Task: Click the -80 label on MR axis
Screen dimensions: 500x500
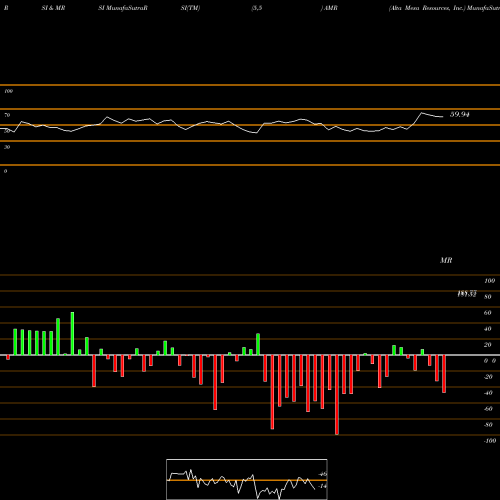Action: point(488,425)
